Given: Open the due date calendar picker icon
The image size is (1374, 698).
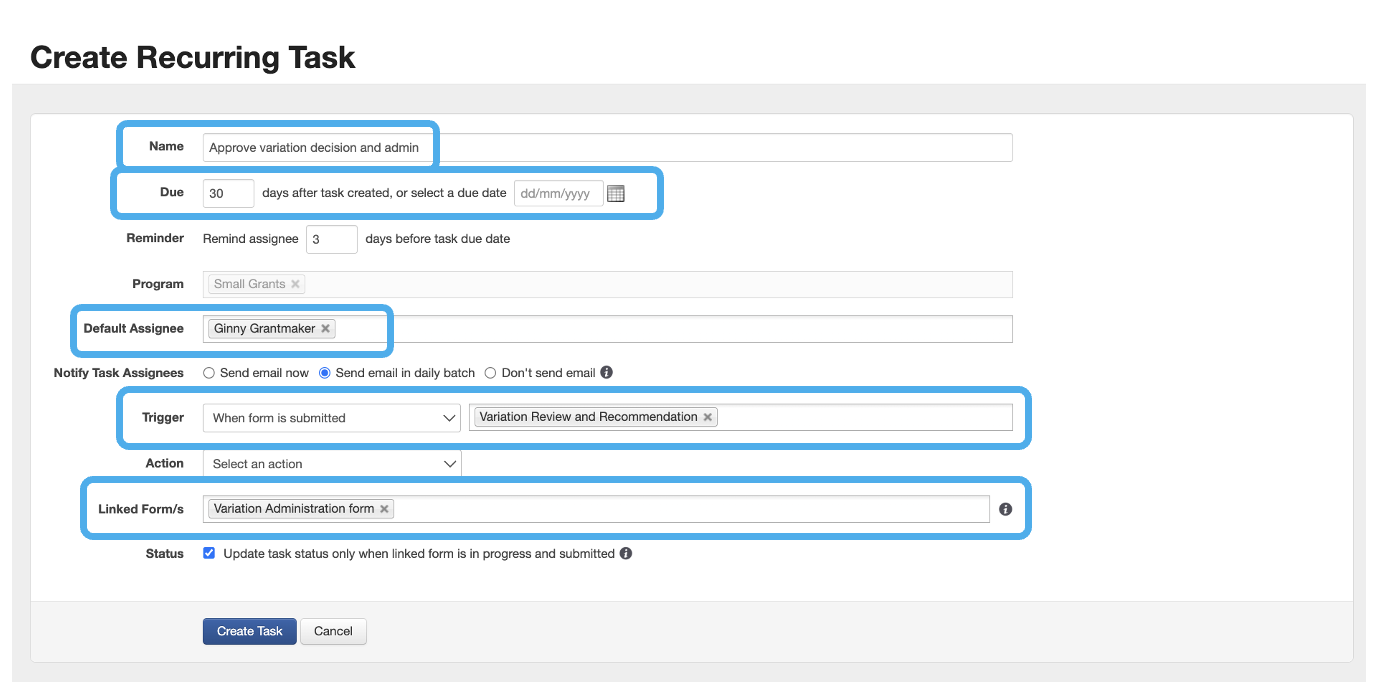Looking at the screenshot, I should point(616,194).
